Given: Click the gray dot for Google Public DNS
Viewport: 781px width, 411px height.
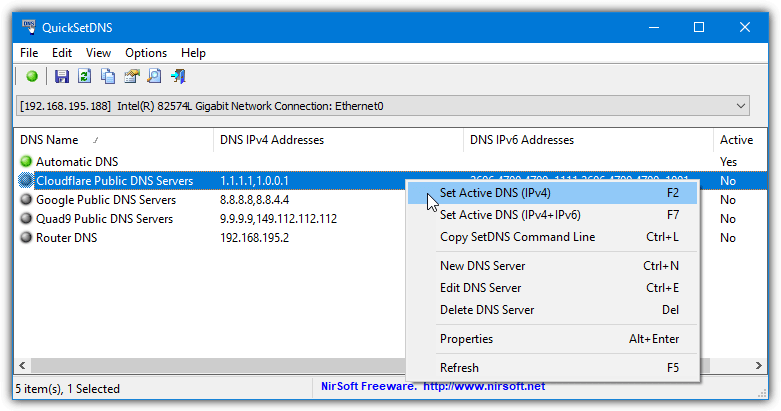Looking at the screenshot, I should click(26, 199).
